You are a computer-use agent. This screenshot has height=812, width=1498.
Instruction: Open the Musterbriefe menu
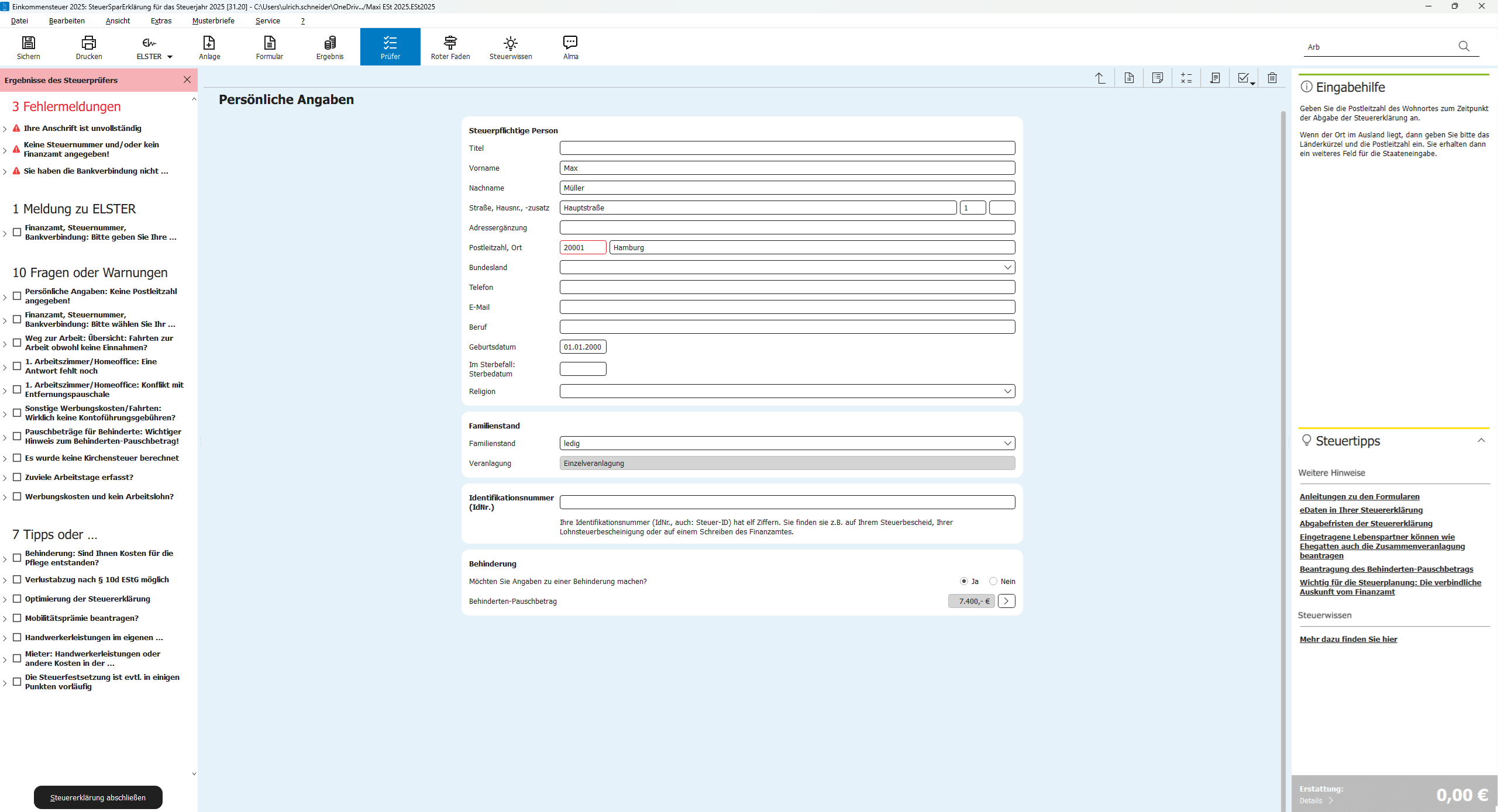pyautogui.click(x=213, y=20)
